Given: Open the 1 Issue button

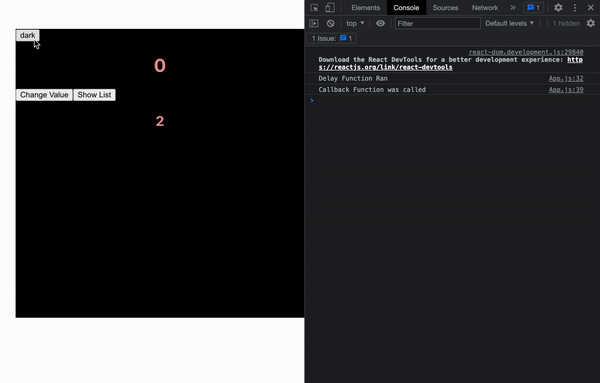Looking at the screenshot, I should pyautogui.click(x=331, y=38).
